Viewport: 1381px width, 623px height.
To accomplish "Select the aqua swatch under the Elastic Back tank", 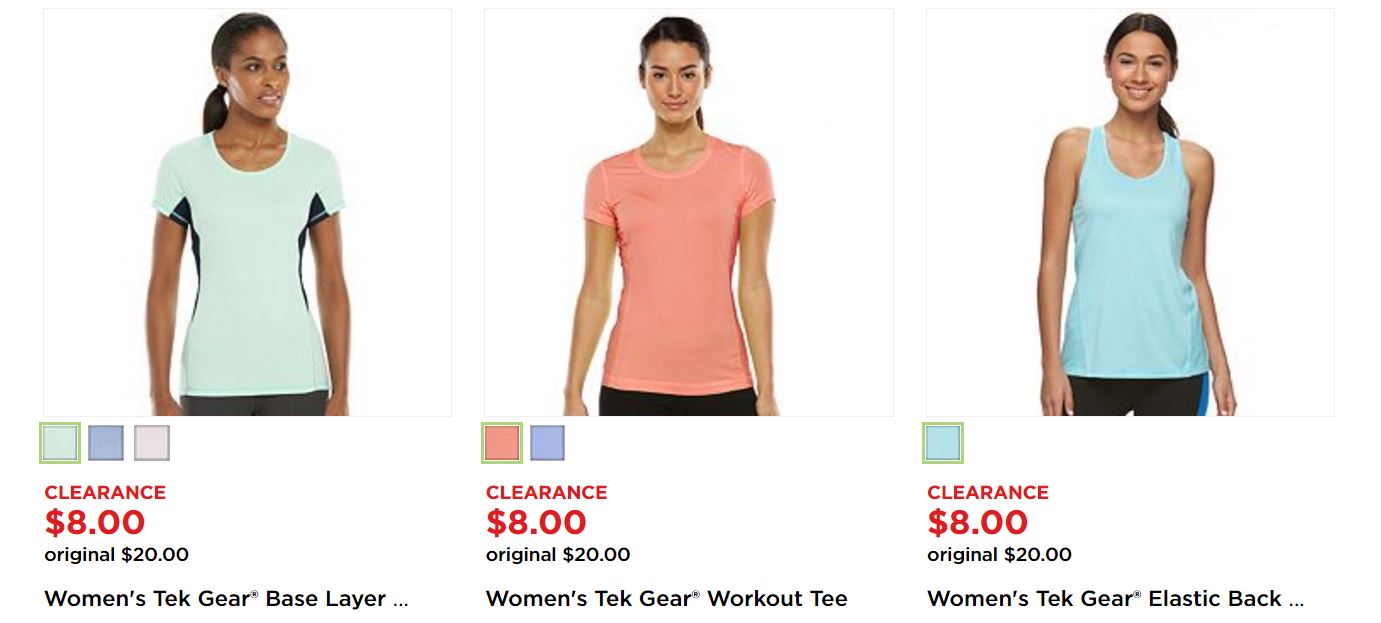I will (943, 443).
